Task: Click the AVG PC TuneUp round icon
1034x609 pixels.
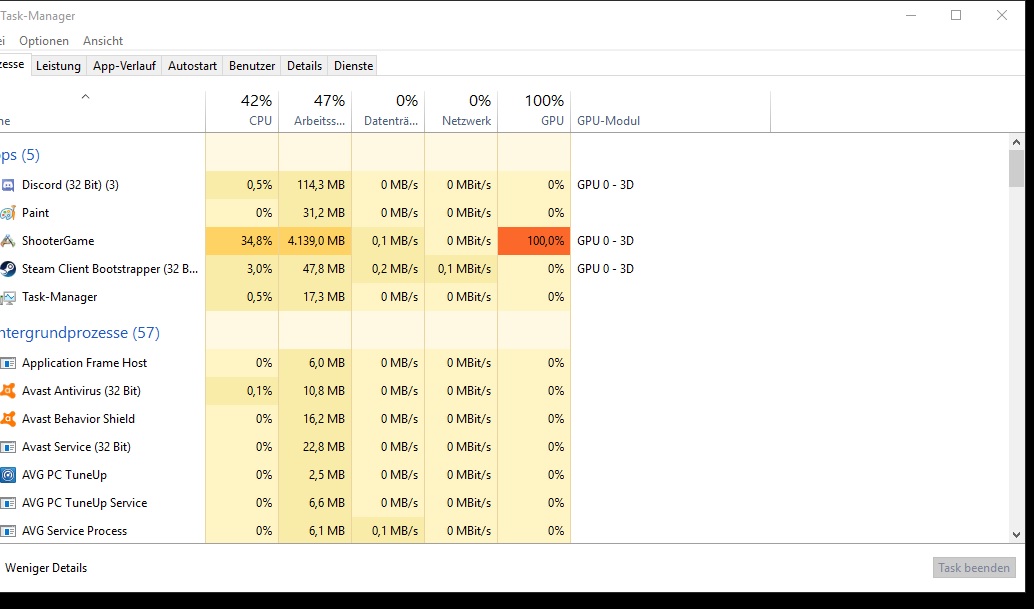Action: [8, 475]
